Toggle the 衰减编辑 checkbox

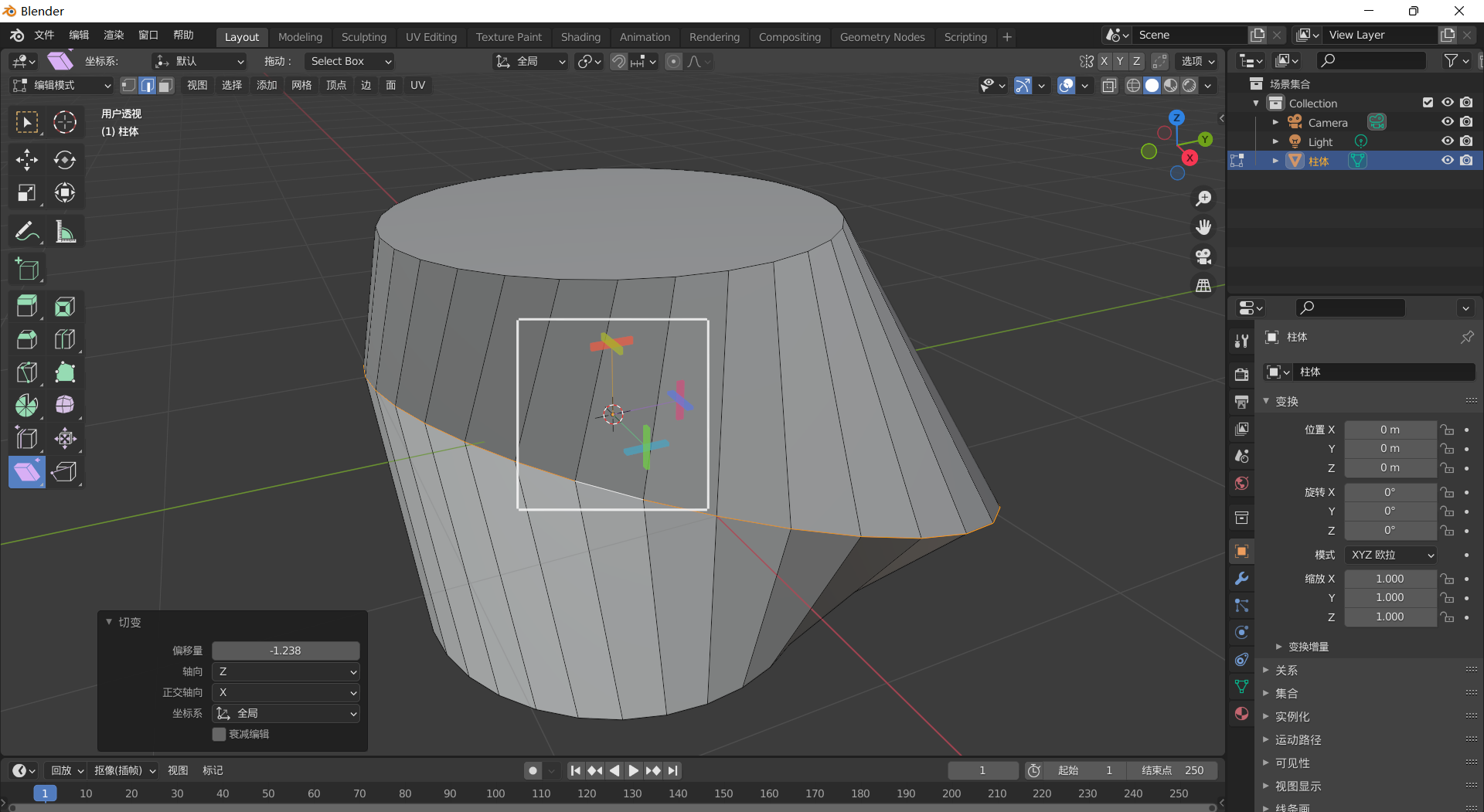[x=220, y=734]
